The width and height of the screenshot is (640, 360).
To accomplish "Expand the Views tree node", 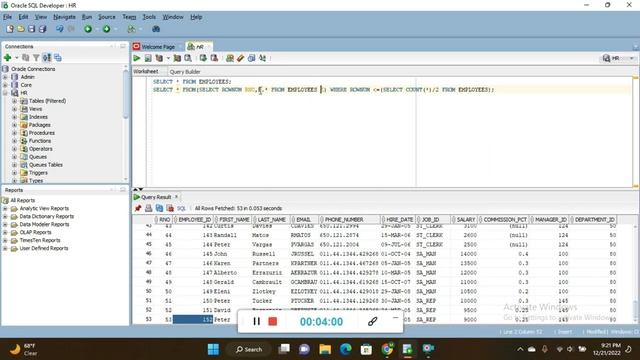I will point(14,109).
